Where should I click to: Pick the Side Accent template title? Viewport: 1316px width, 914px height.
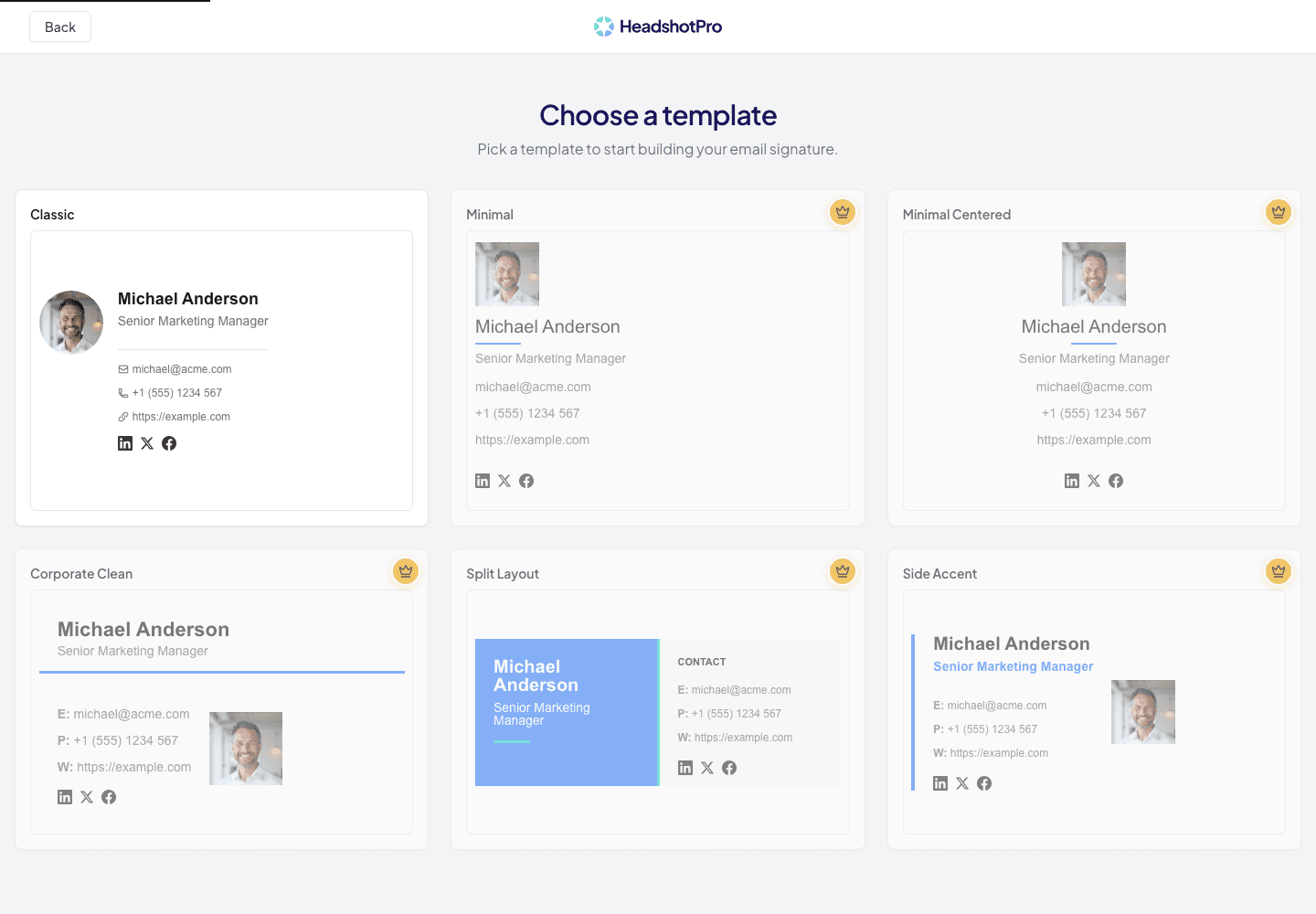pyautogui.click(x=939, y=574)
